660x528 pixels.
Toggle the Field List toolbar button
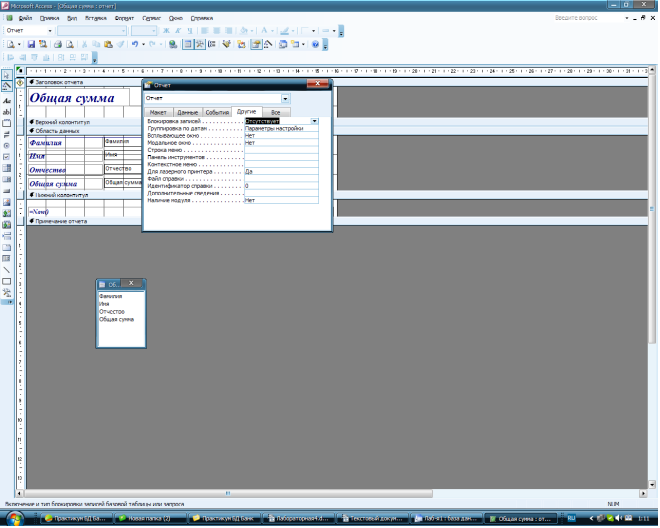(188, 44)
